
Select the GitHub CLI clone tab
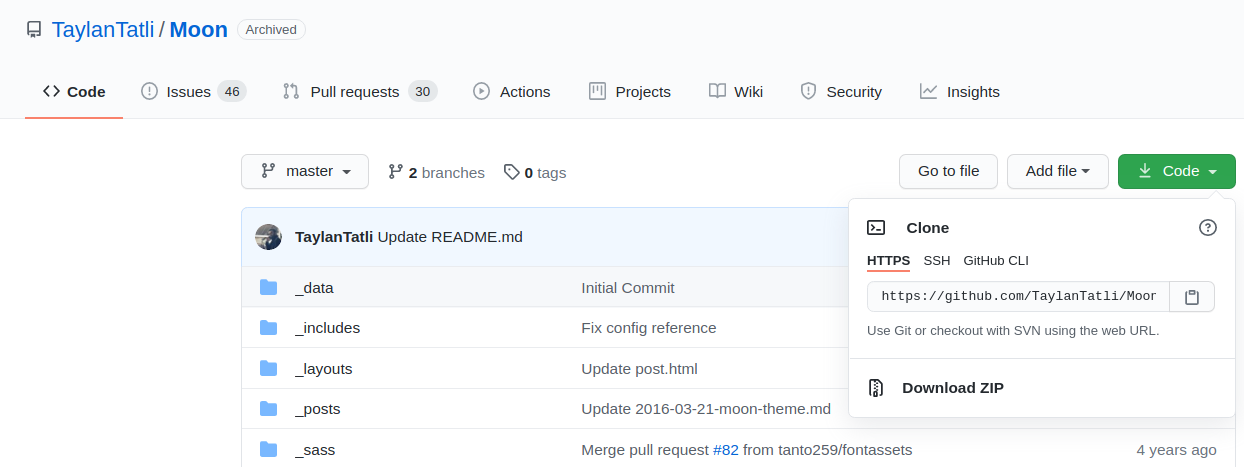[x=996, y=261]
